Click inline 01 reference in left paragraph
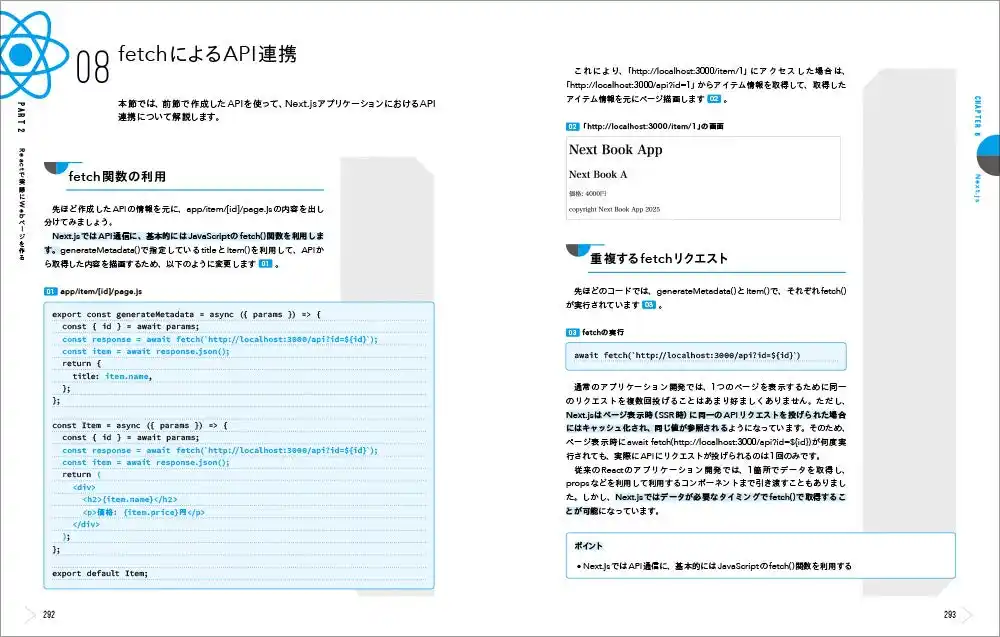The height and width of the screenshot is (637, 1000). pos(265,264)
